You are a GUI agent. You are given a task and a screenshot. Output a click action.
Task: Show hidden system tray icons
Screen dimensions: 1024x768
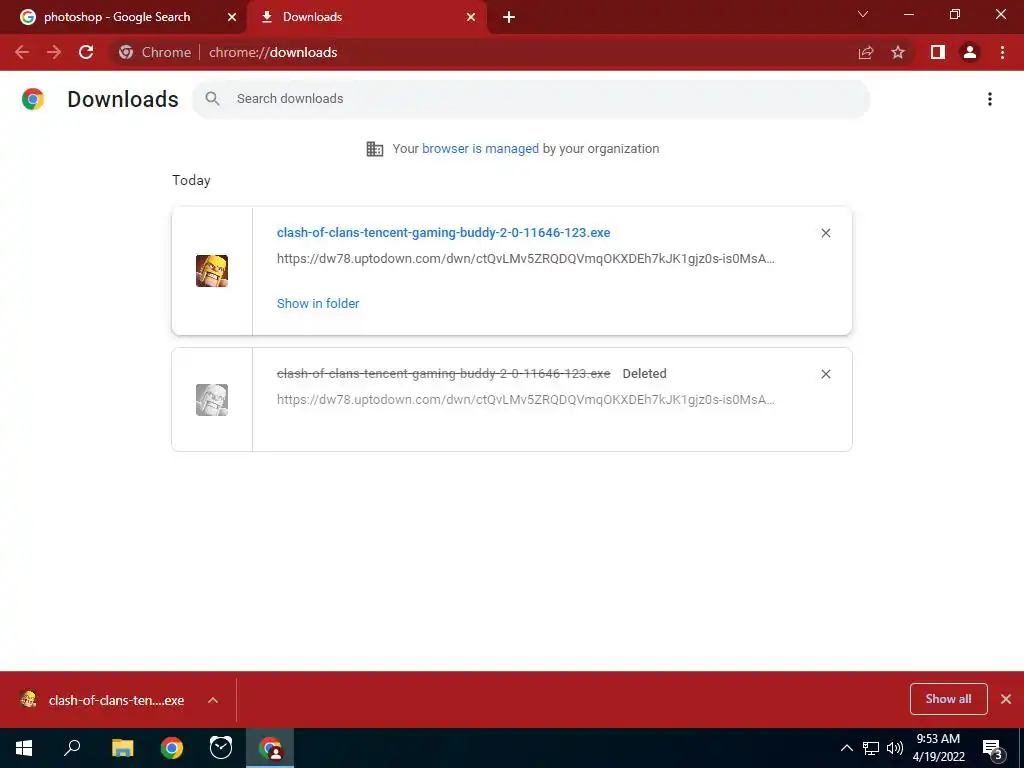click(846, 748)
